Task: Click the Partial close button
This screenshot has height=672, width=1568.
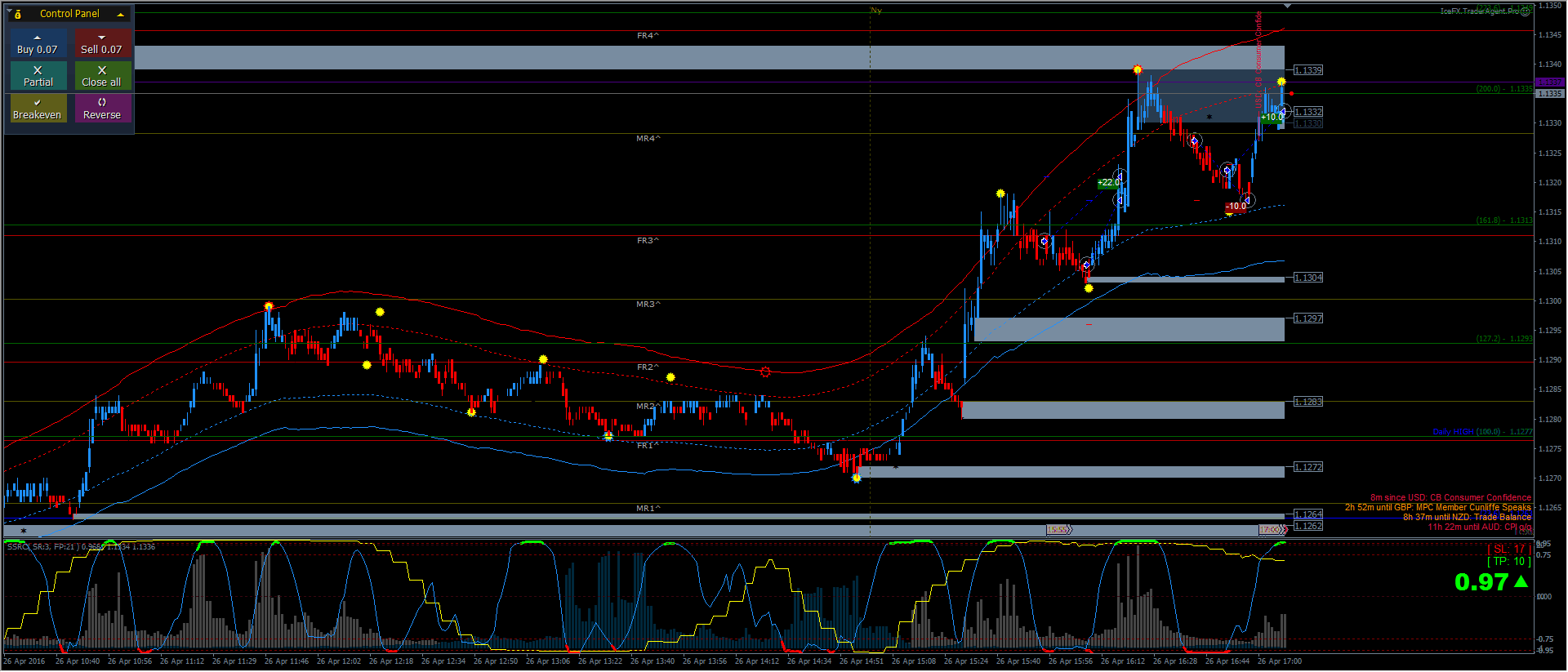Action: 38,76
